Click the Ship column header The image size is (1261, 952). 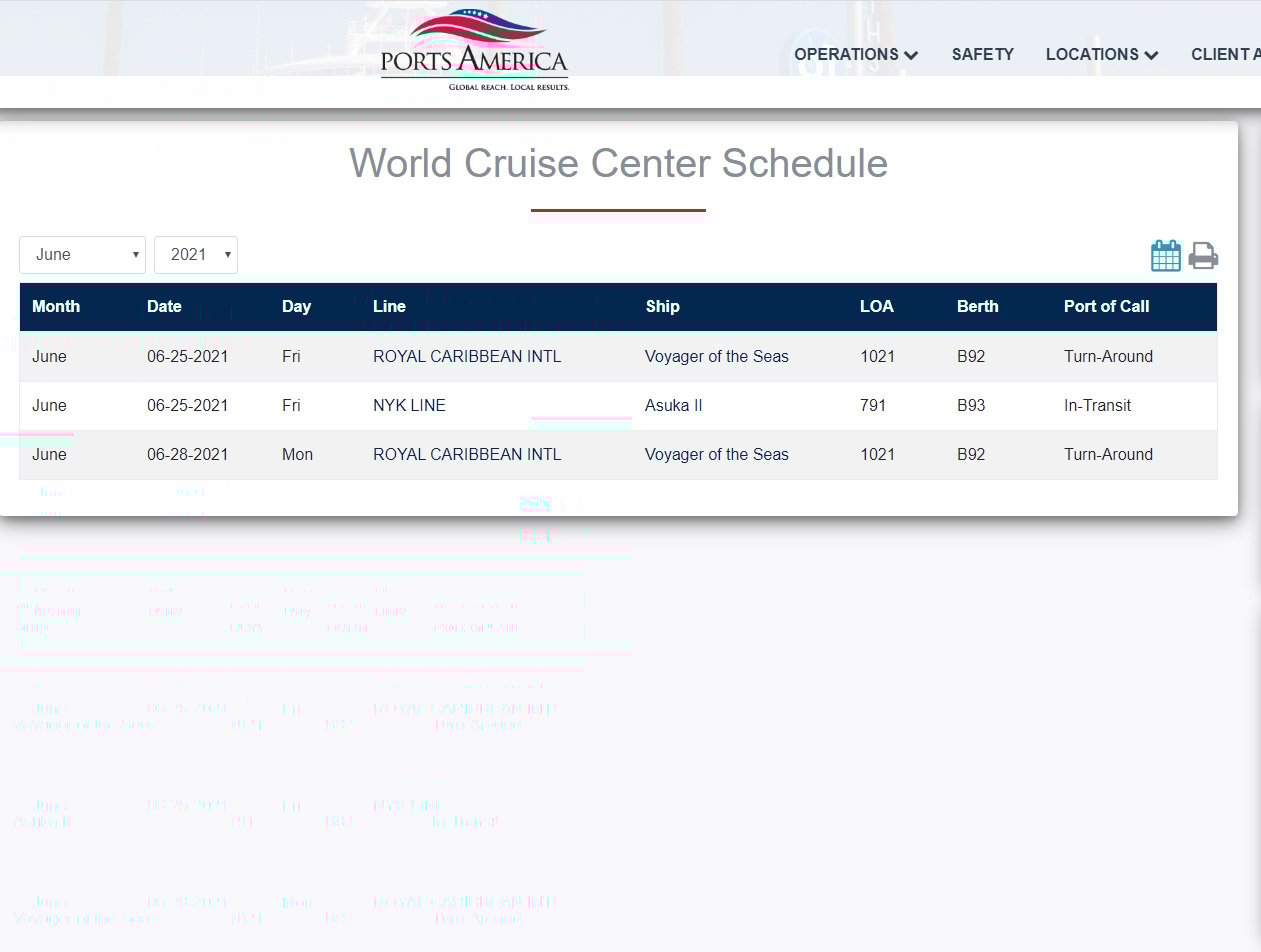pyautogui.click(x=662, y=307)
